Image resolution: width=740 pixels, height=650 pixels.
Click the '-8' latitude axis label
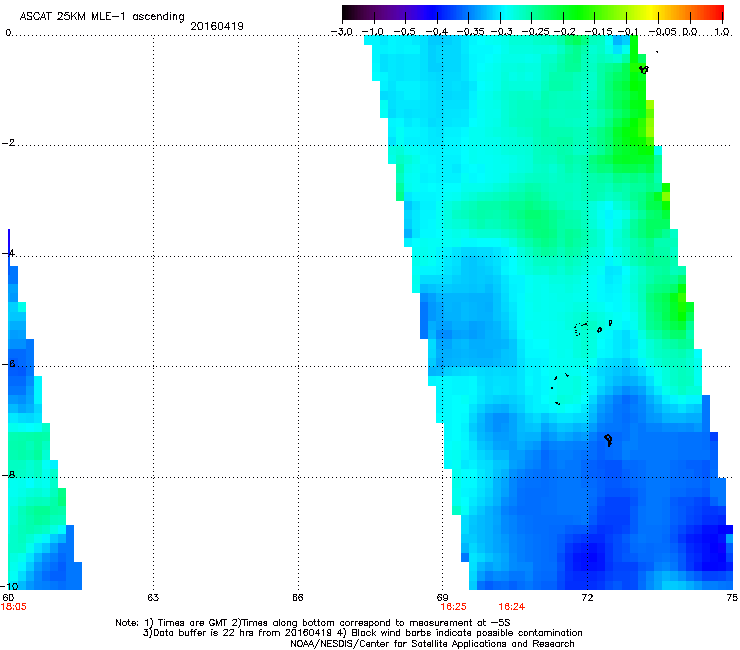8,475
